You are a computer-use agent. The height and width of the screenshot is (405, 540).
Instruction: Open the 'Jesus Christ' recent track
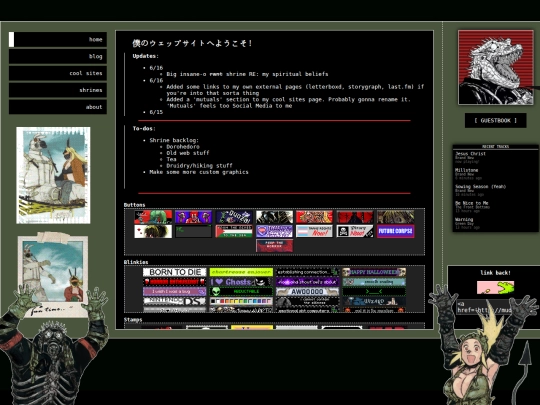470,154
